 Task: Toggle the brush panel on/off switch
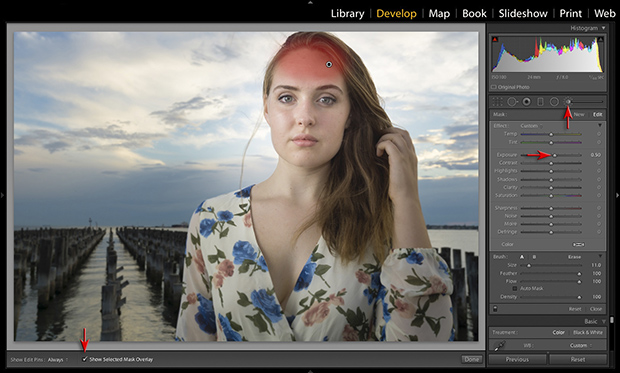pos(495,309)
